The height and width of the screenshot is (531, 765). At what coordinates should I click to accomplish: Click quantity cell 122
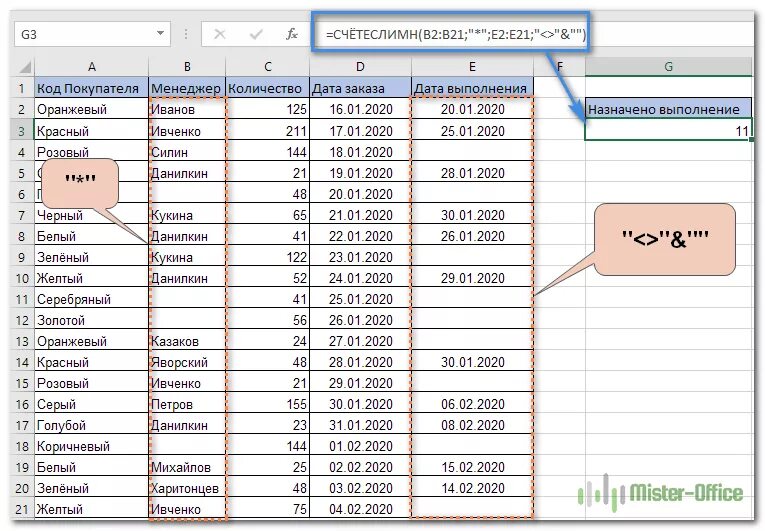coord(268,257)
